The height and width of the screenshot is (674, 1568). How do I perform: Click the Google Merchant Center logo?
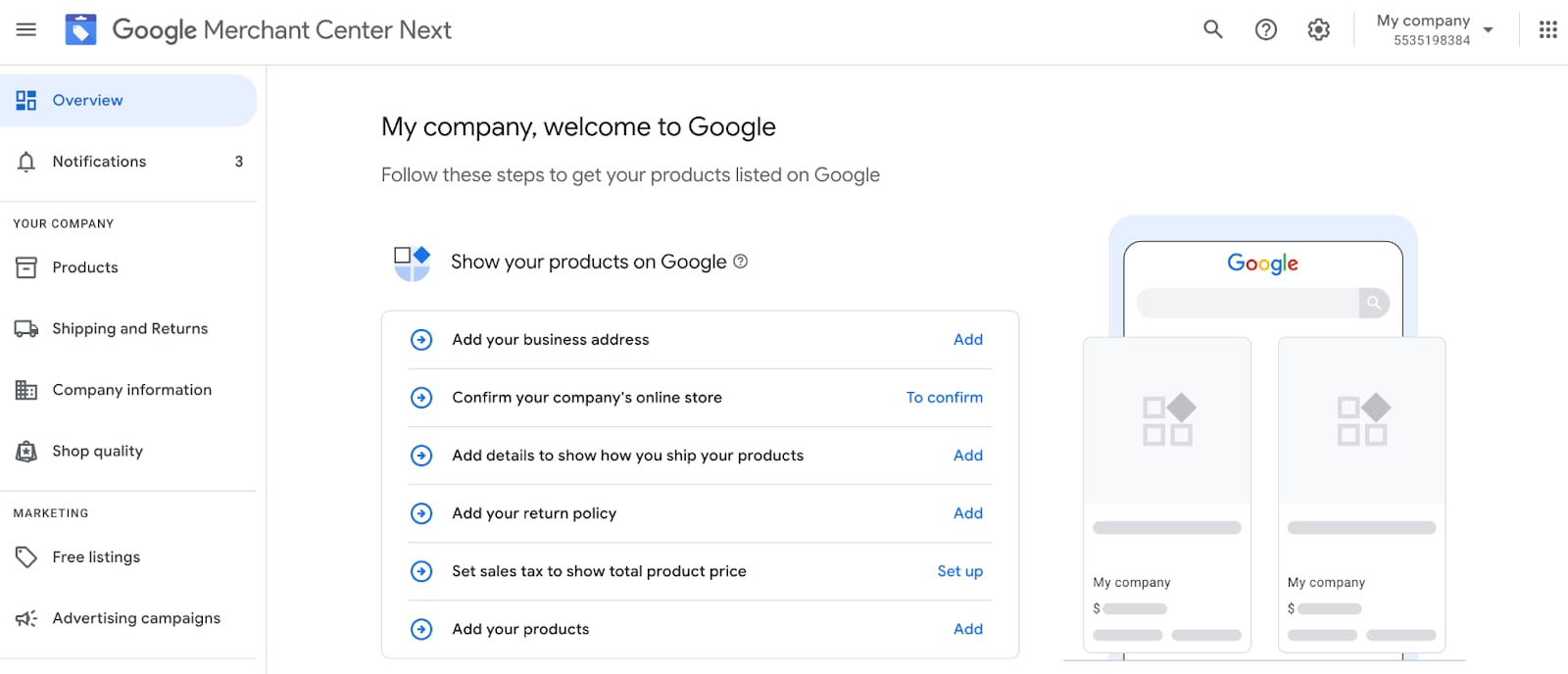(x=80, y=29)
